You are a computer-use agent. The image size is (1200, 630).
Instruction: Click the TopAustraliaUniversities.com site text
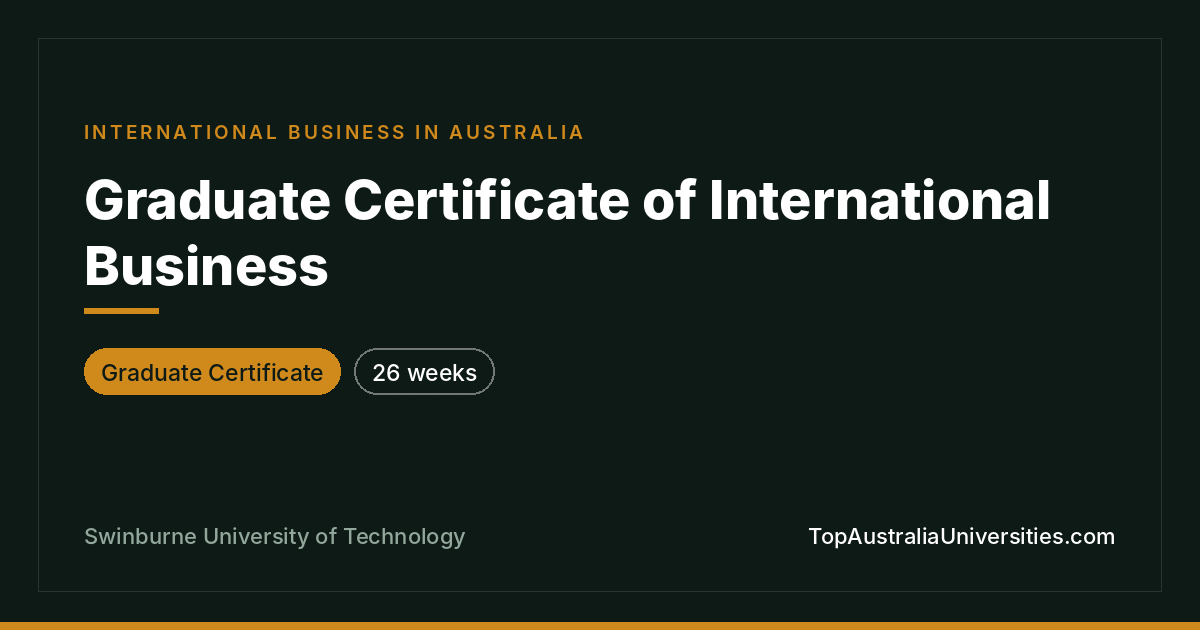(961, 536)
